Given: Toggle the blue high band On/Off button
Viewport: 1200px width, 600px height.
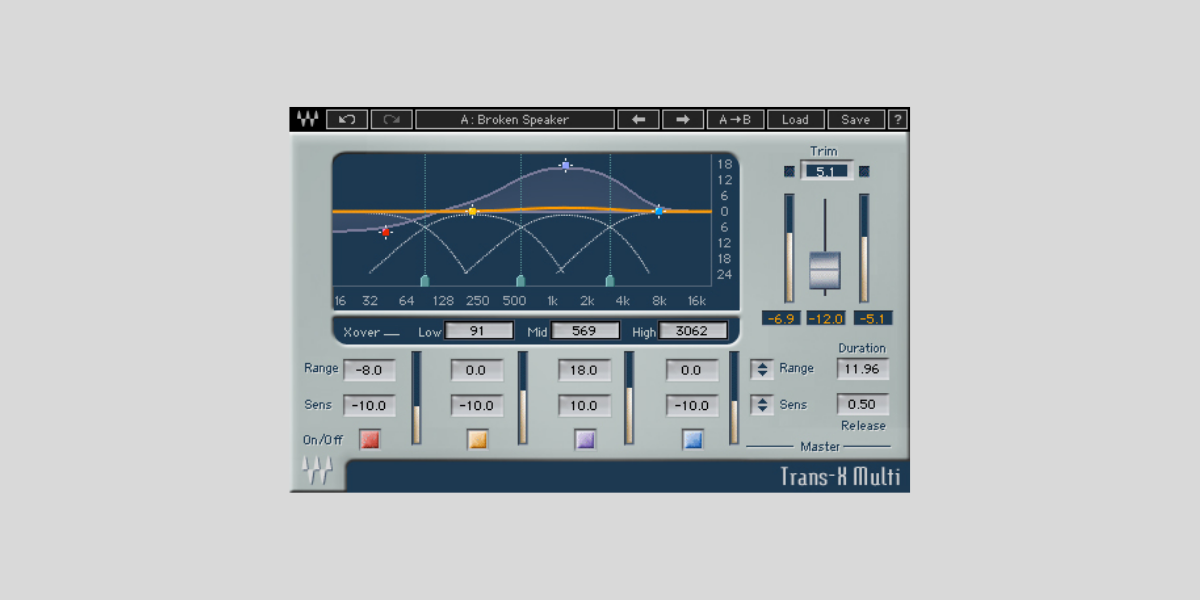Looking at the screenshot, I should point(692,439).
